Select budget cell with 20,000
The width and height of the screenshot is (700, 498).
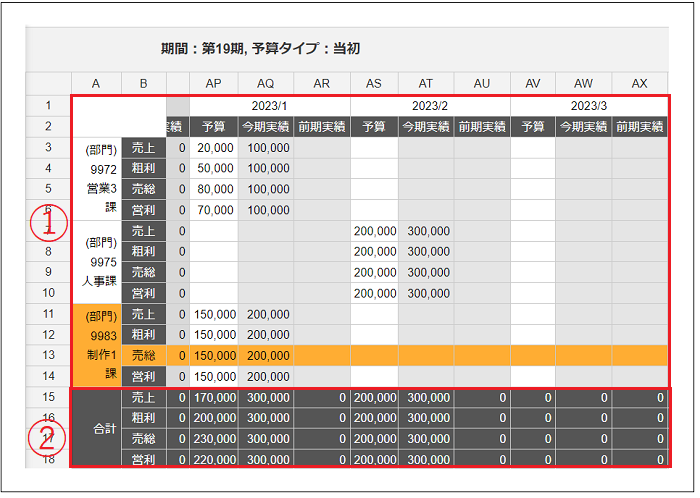point(214,148)
